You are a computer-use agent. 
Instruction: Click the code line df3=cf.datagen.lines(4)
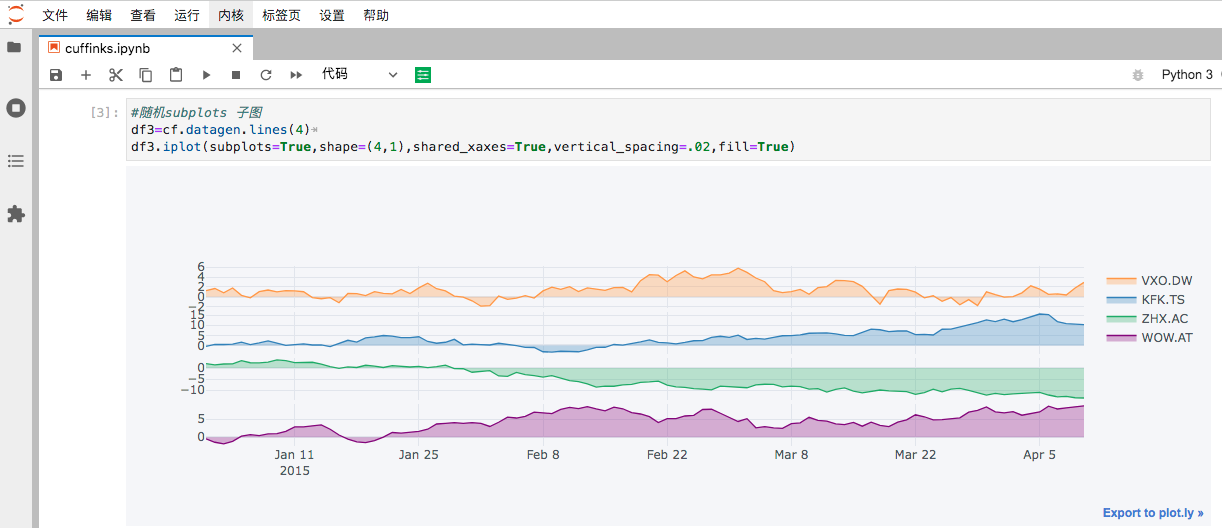(x=220, y=130)
